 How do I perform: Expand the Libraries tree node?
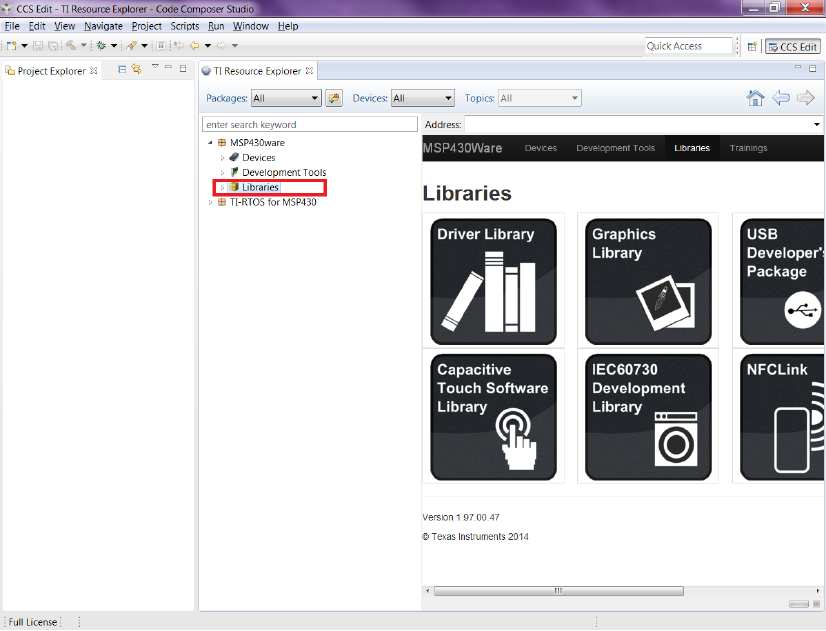(222, 187)
